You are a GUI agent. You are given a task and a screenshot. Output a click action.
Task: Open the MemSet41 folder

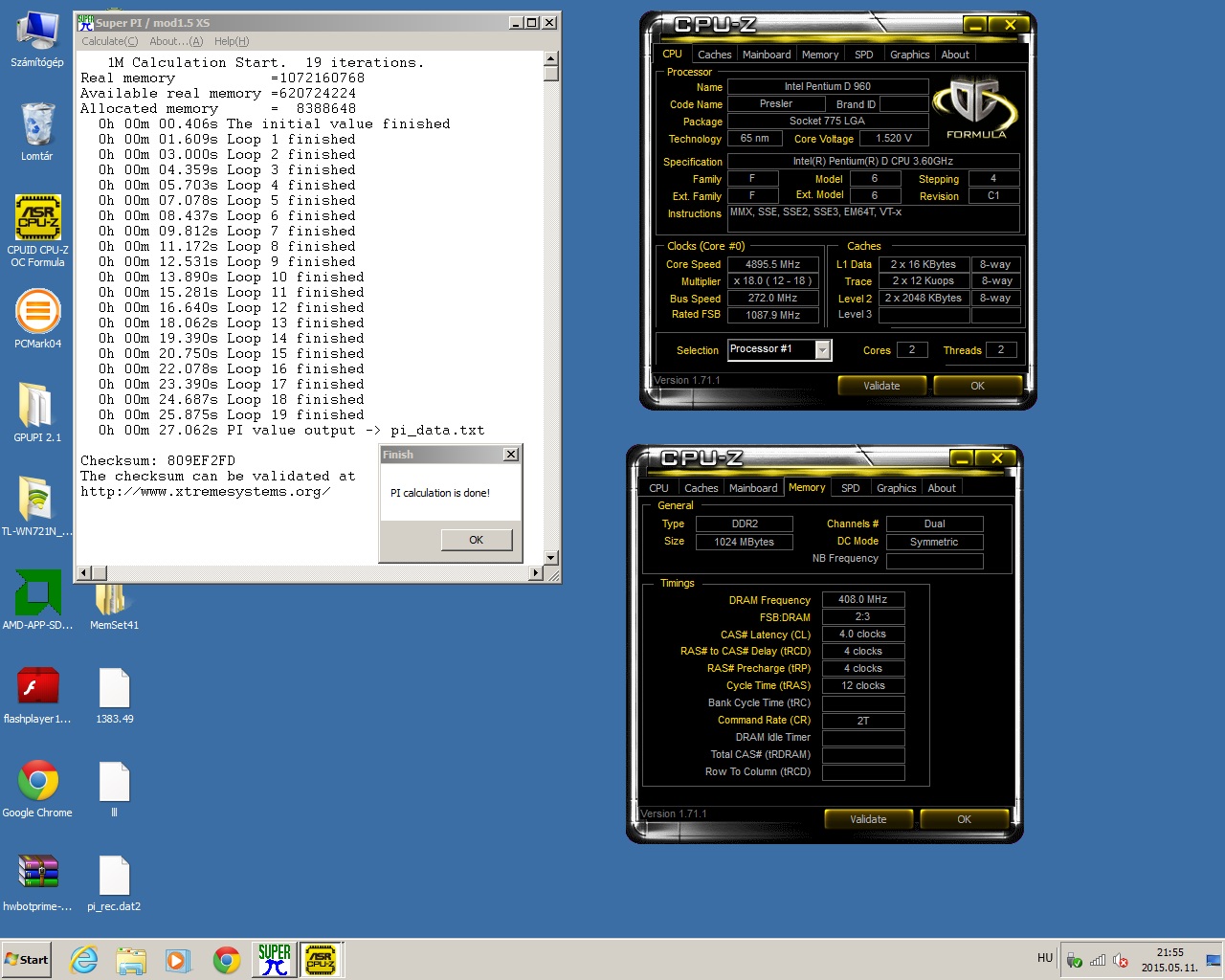114,606
